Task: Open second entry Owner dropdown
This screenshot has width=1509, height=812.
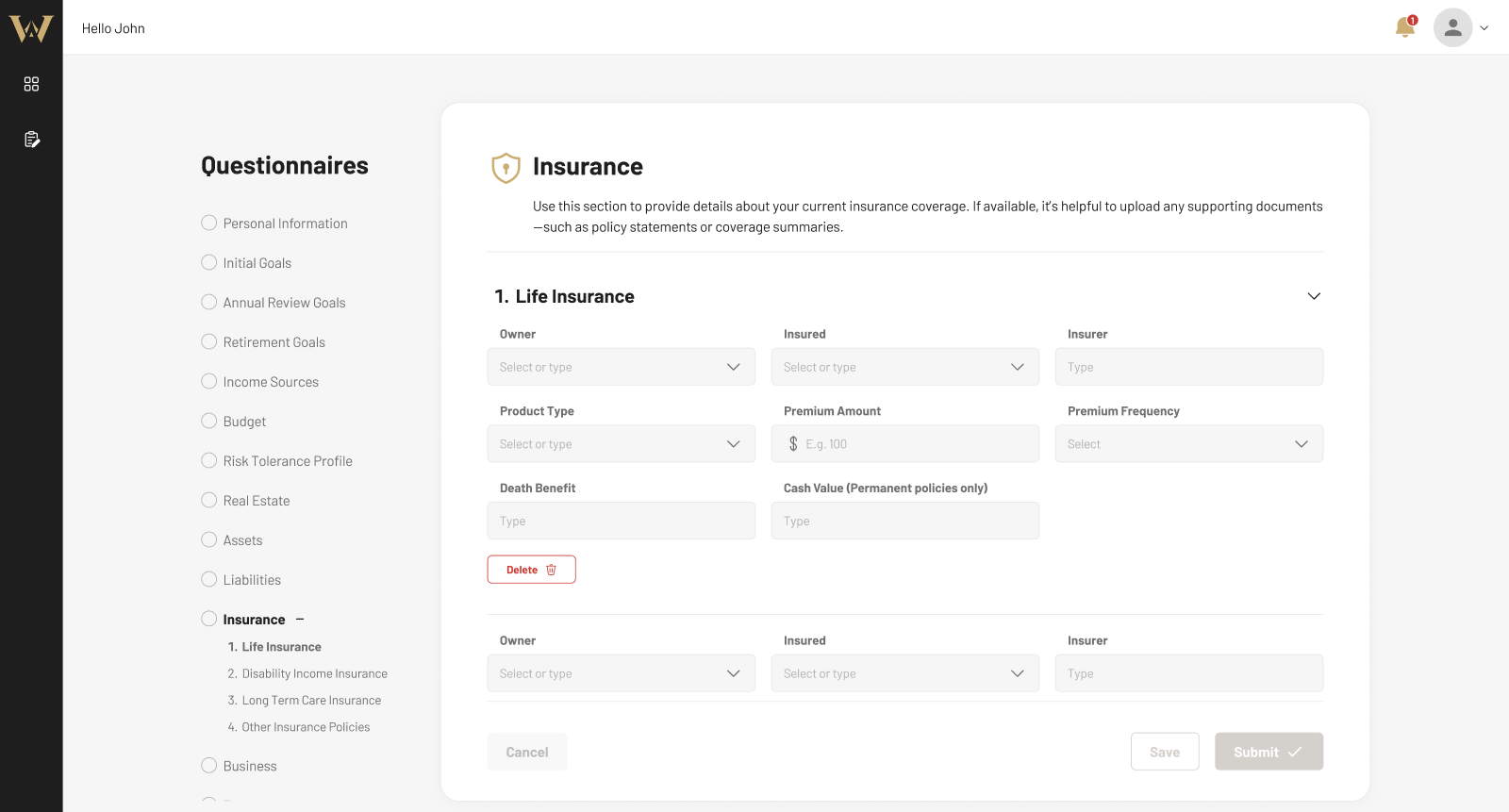Action: coord(622,673)
